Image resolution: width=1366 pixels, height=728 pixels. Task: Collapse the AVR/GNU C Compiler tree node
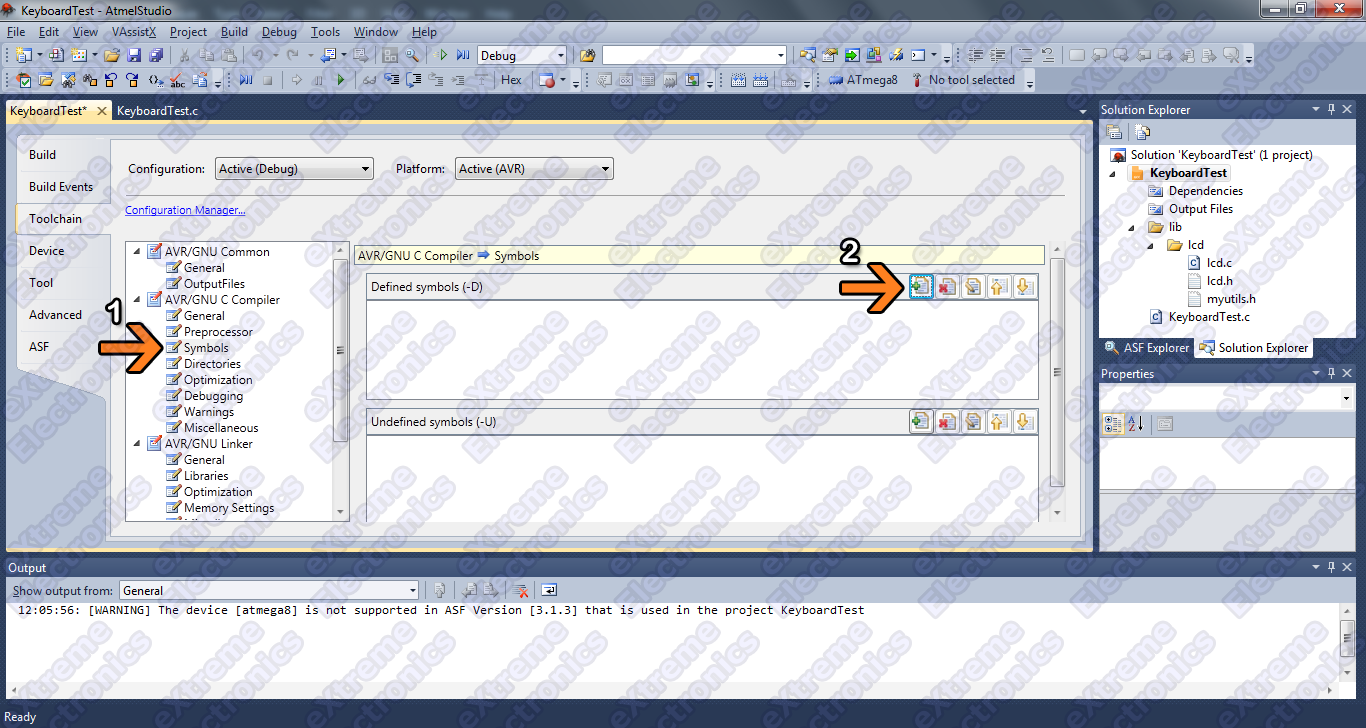(137, 300)
